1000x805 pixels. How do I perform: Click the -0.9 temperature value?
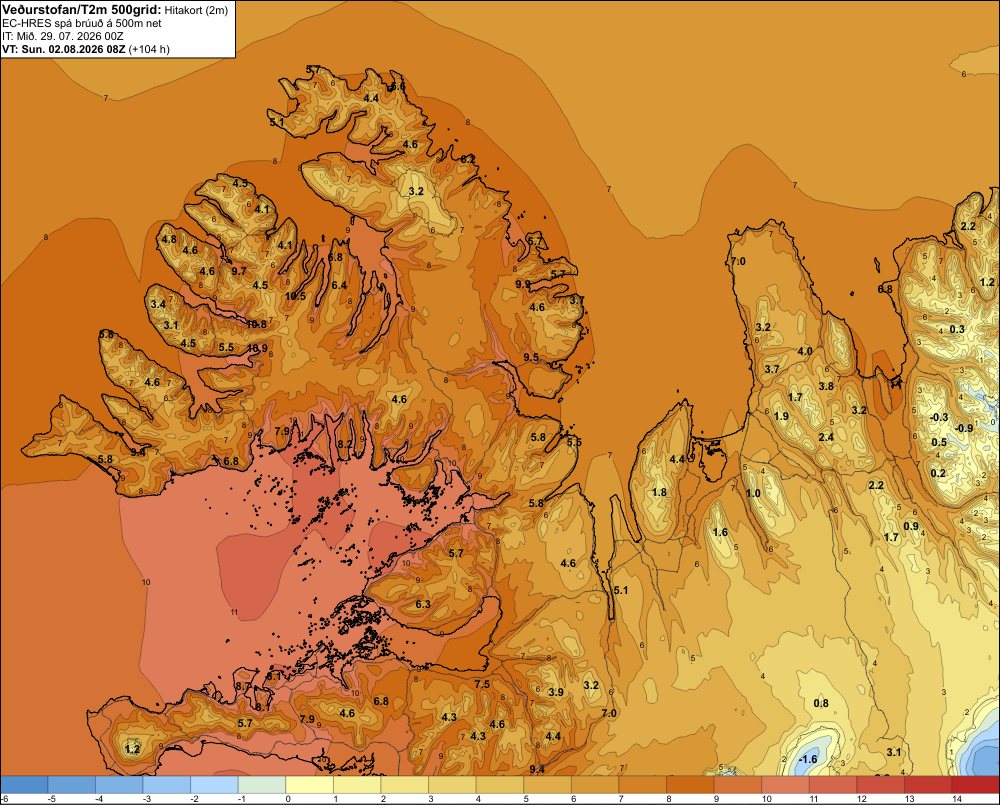964,428
